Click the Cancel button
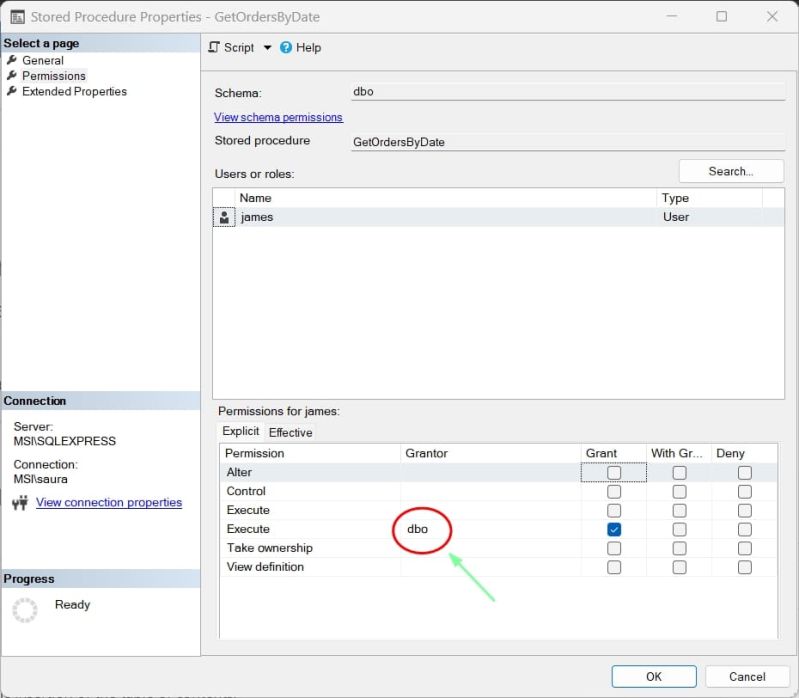This screenshot has width=799, height=698. tap(747, 677)
